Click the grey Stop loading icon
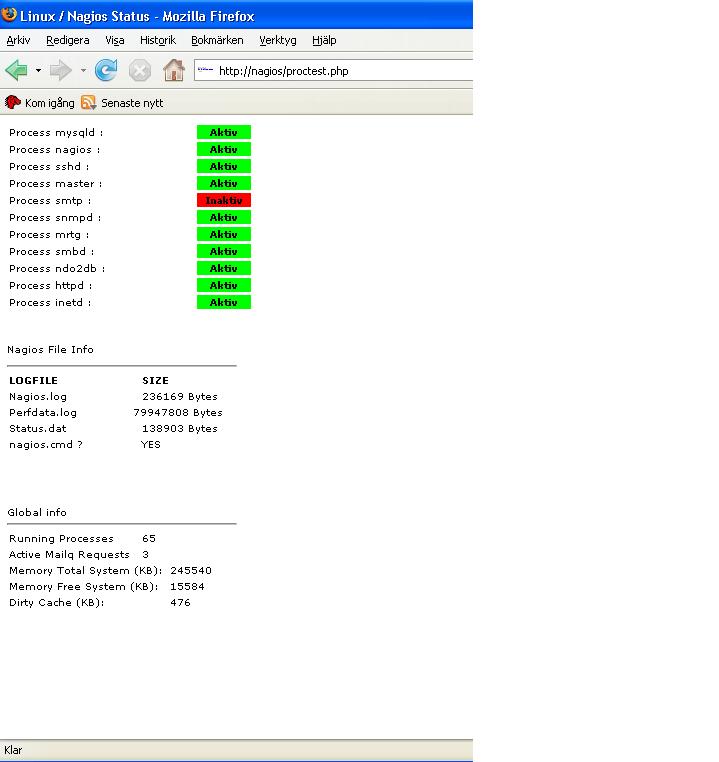The height and width of the screenshot is (762, 719). coord(139,71)
